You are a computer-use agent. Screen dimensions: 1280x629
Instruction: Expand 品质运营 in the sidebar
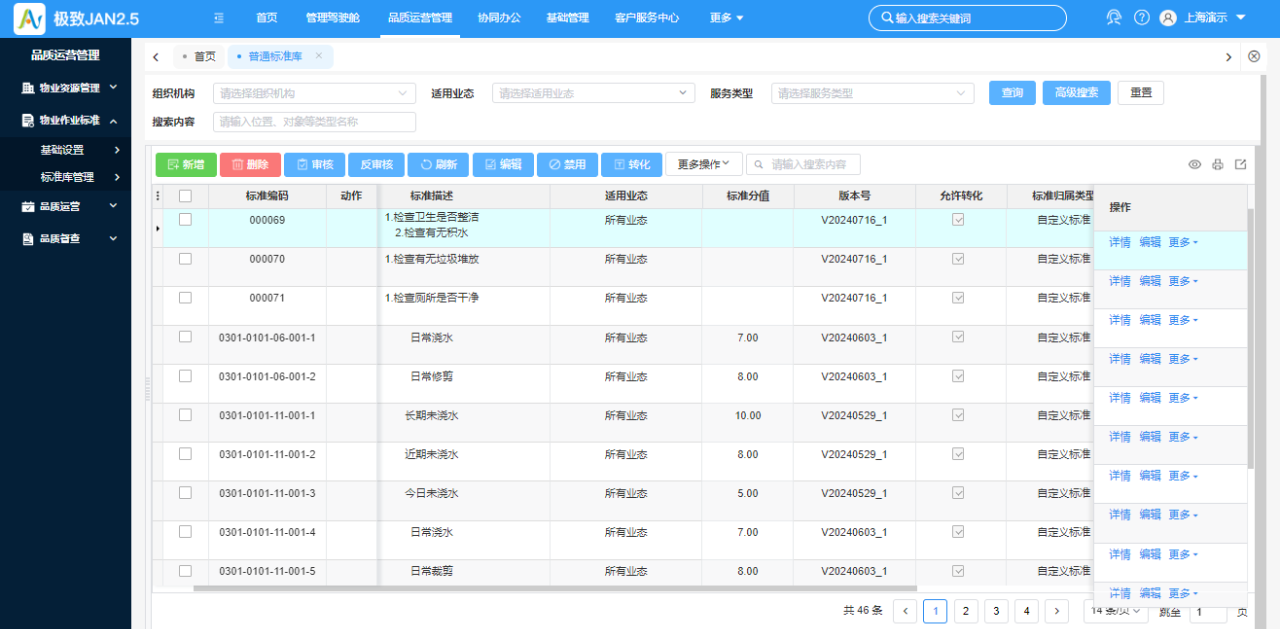click(66, 207)
